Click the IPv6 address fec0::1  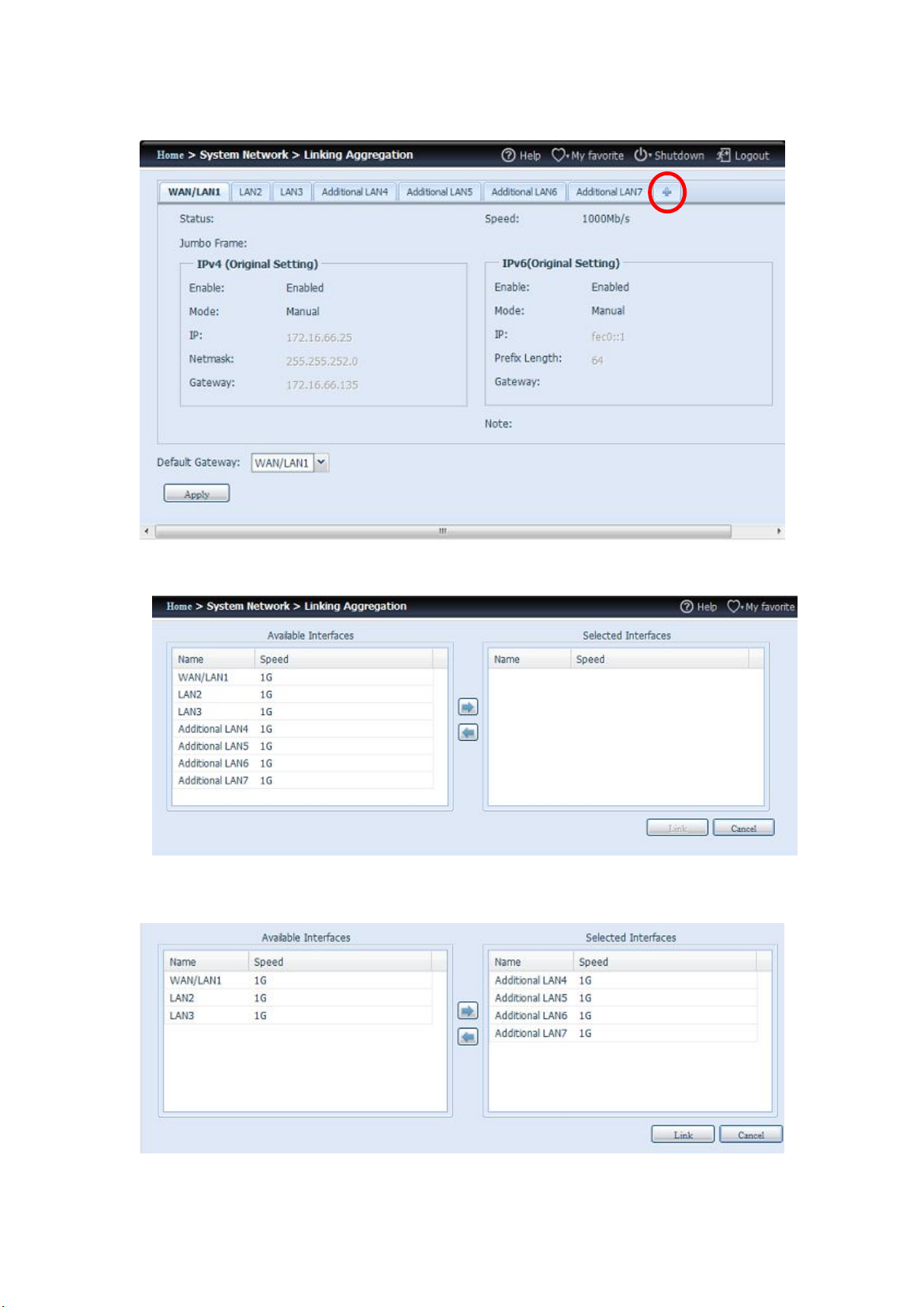coord(608,337)
